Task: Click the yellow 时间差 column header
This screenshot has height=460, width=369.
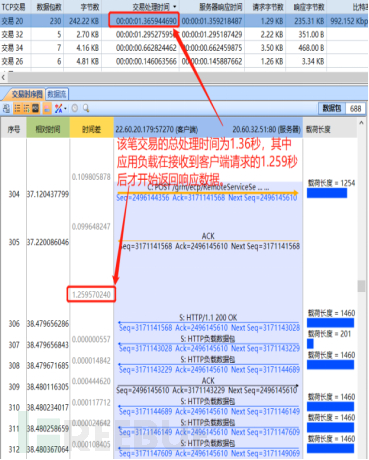Action: 91,128
